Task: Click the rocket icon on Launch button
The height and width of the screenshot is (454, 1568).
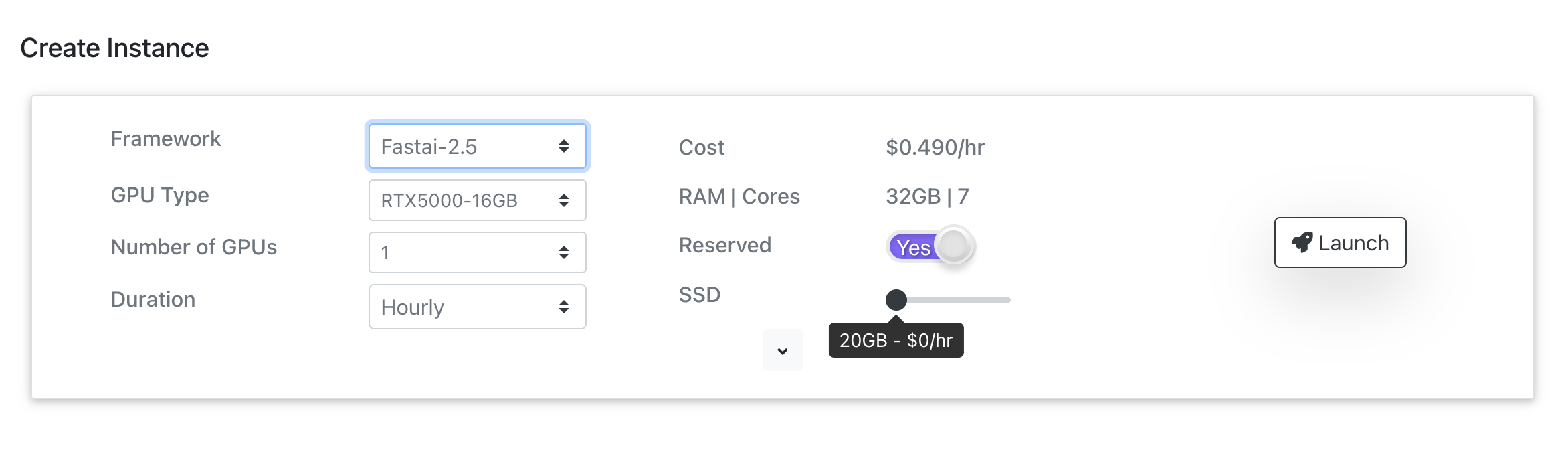Action: tap(1302, 242)
